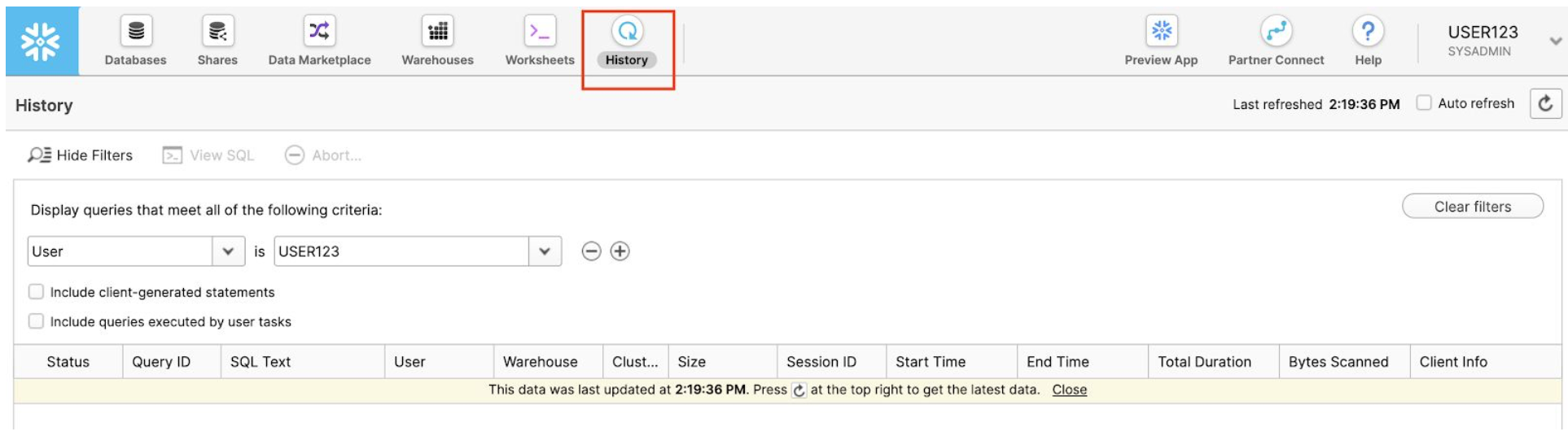The height and width of the screenshot is (436, 1568).
Task: Launch the Preview App
Action: point(1161,41)
